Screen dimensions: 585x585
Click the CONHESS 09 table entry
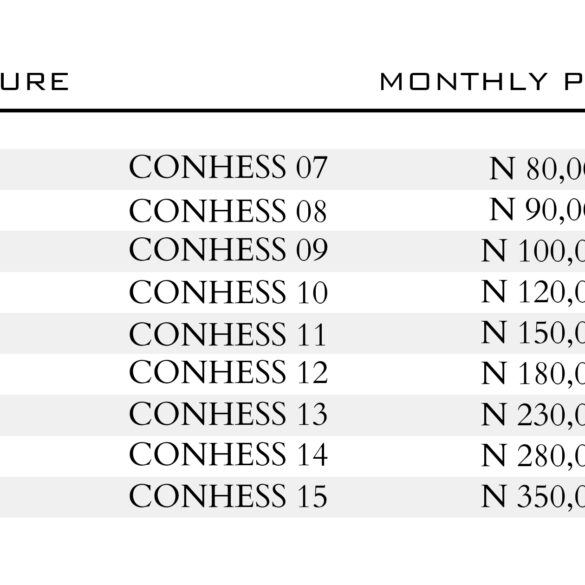click(228, 250)
